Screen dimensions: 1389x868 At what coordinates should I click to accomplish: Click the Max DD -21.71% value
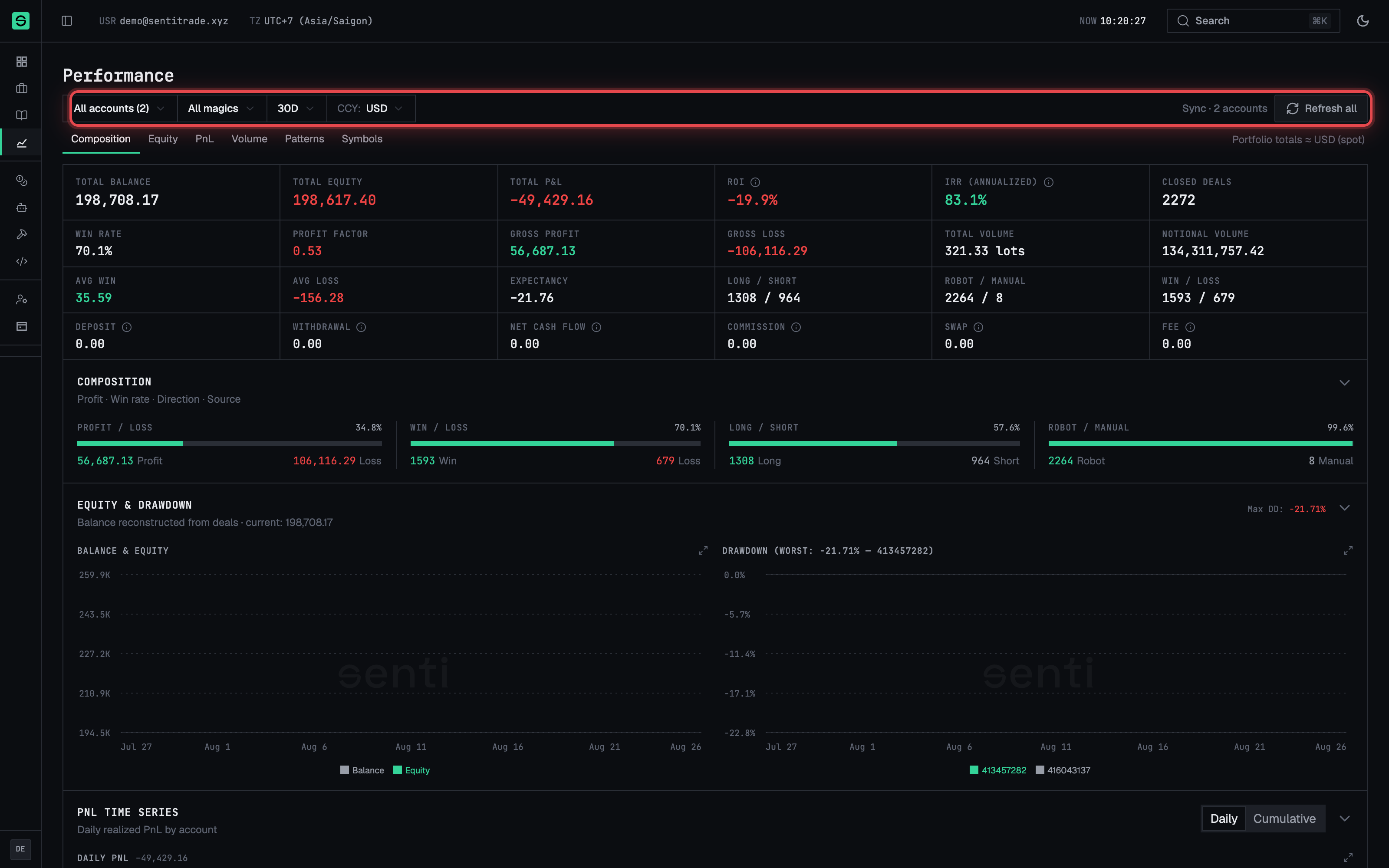(x=1307, y=509)
